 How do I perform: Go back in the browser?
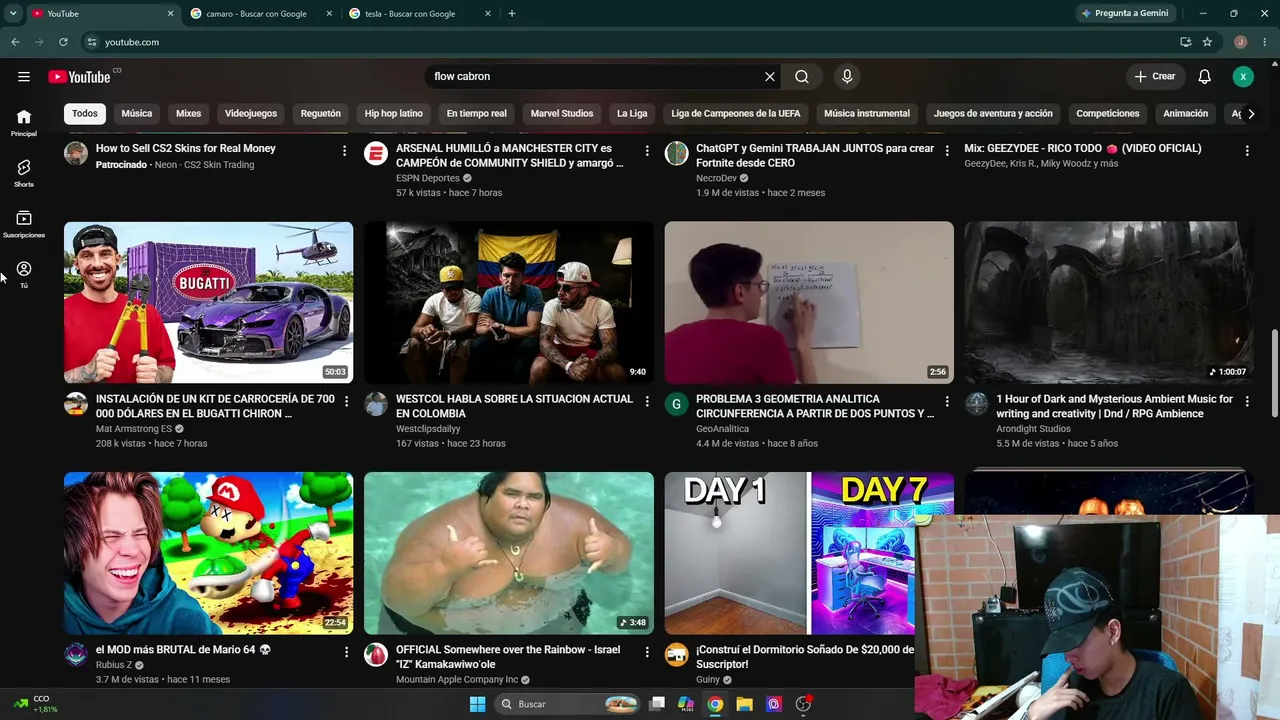(x=15, y=42)
